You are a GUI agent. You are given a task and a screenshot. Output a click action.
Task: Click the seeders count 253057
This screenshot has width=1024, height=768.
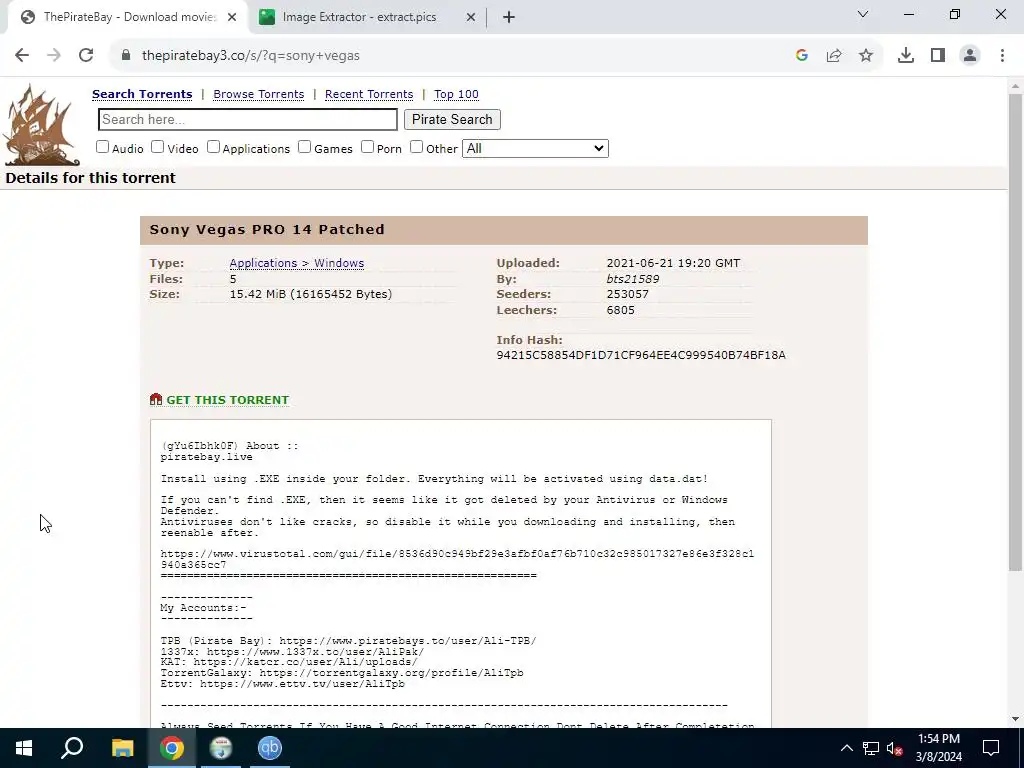pos(628,294)
